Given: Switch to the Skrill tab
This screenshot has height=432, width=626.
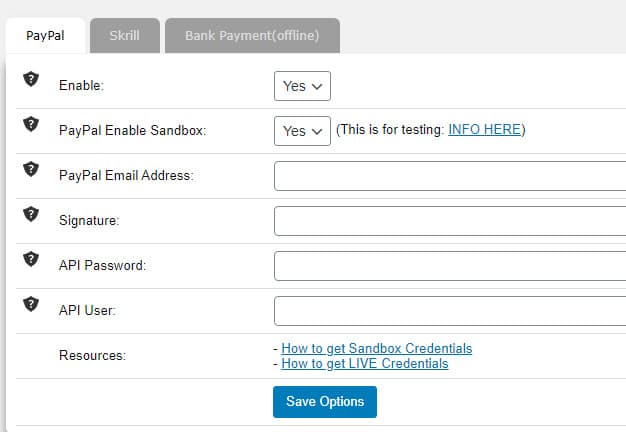Looking at the screenshot, I should coord(124,36).
